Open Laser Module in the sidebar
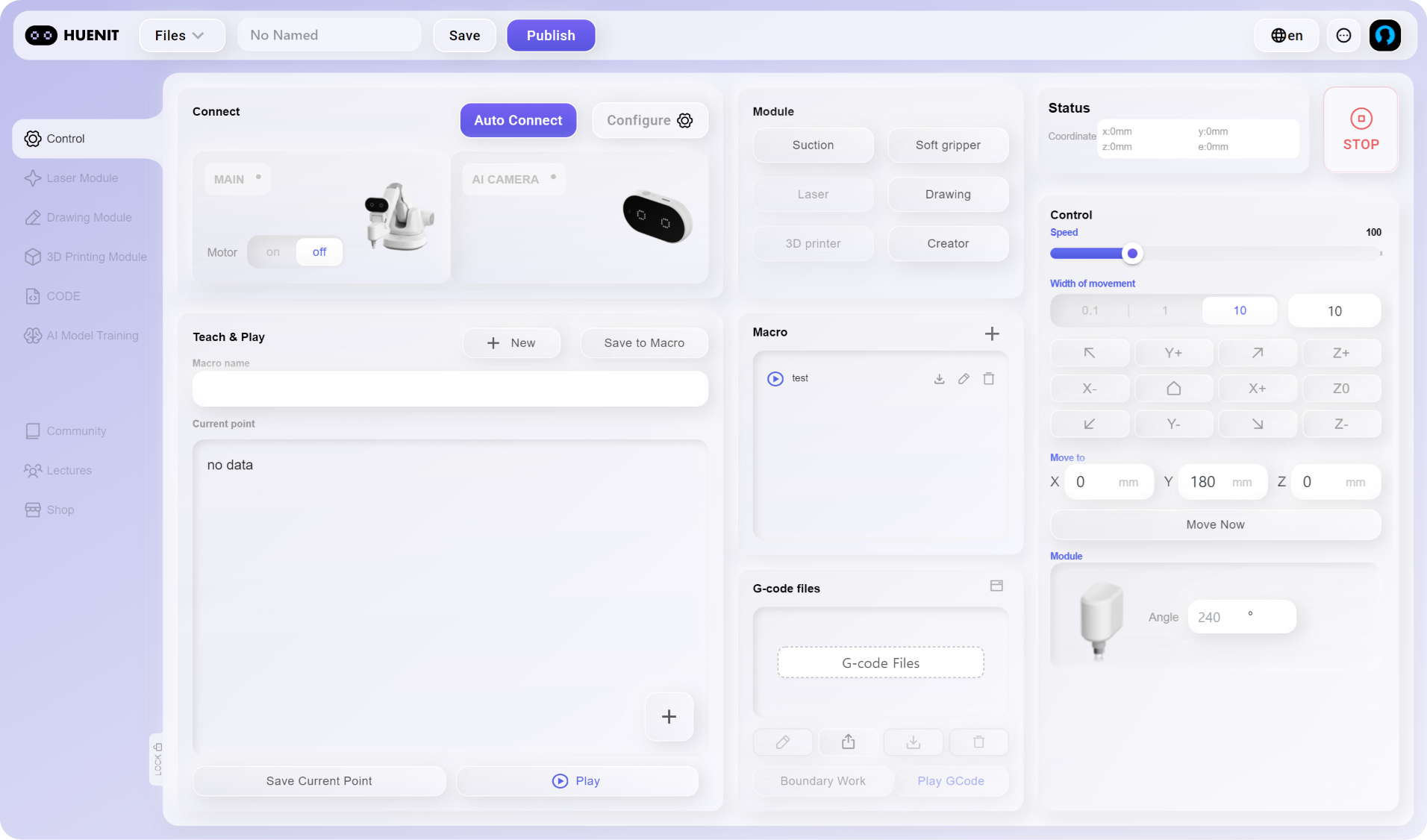 coord(82,178)
